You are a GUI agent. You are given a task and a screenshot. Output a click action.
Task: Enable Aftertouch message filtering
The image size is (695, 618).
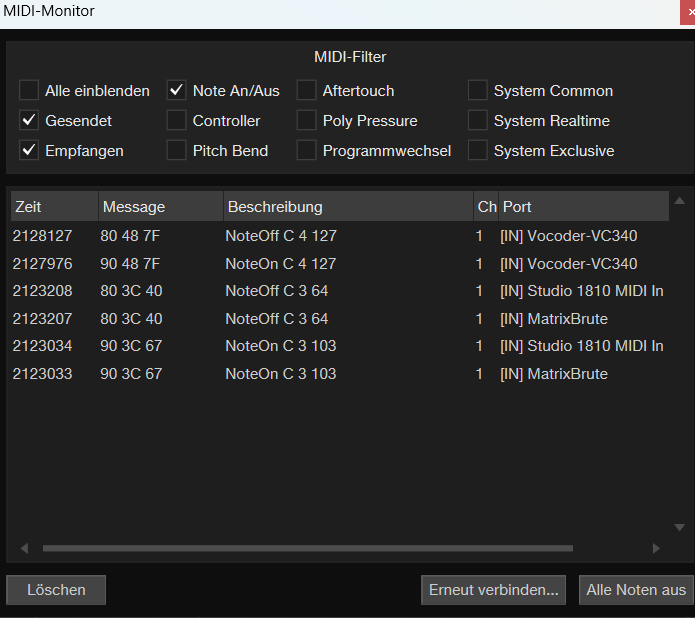pyautogui.click(x=307, y=91)
